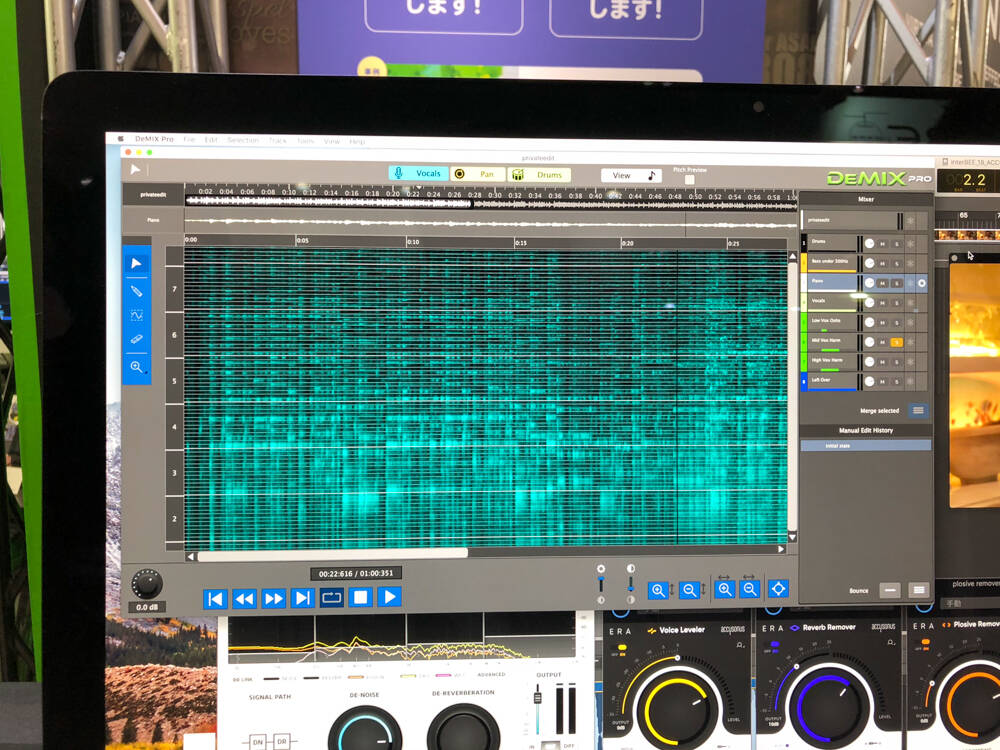Click the fit-to-view target icon
Screen dimensions: 1000x750
778,588
